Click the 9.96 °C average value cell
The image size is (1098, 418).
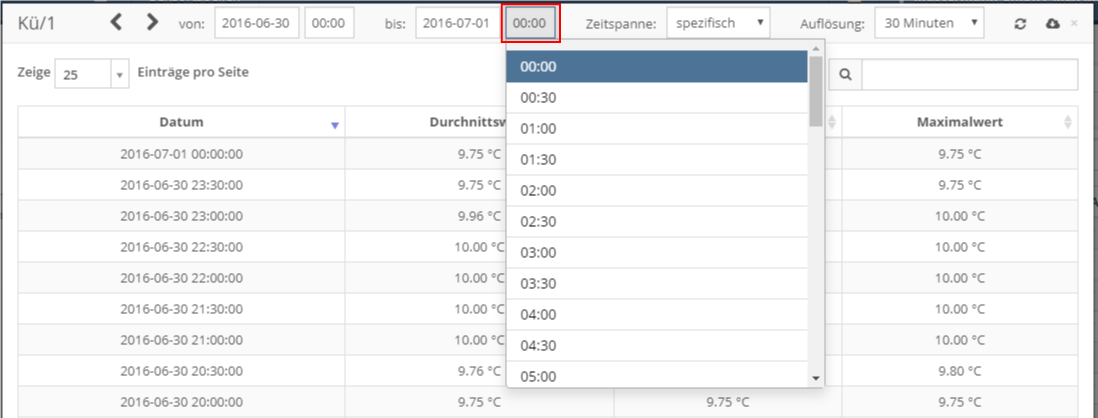pos(479,216)
